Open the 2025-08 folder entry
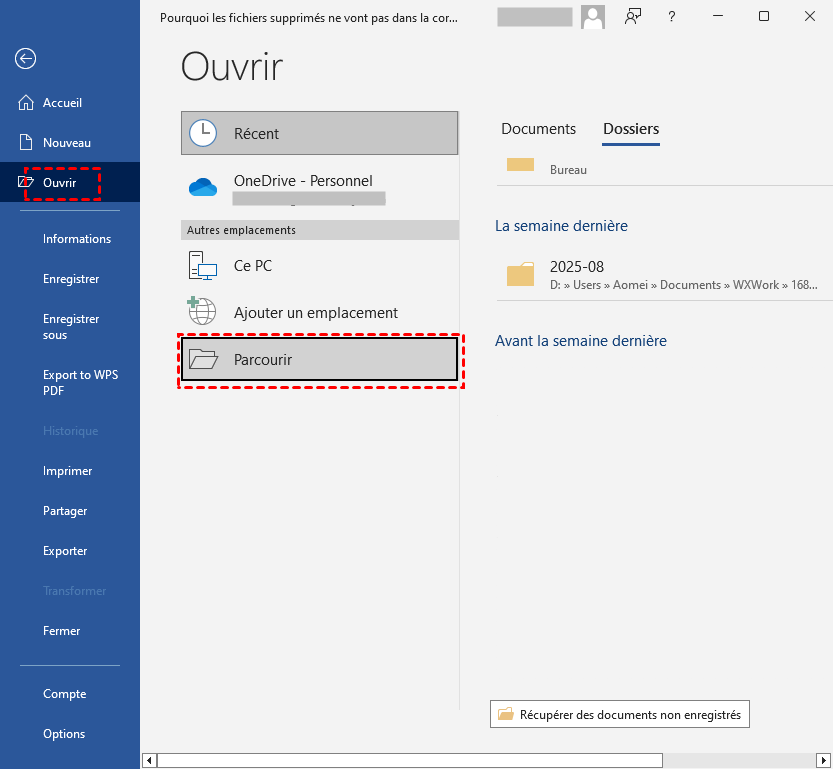 [x=664, y=275]
